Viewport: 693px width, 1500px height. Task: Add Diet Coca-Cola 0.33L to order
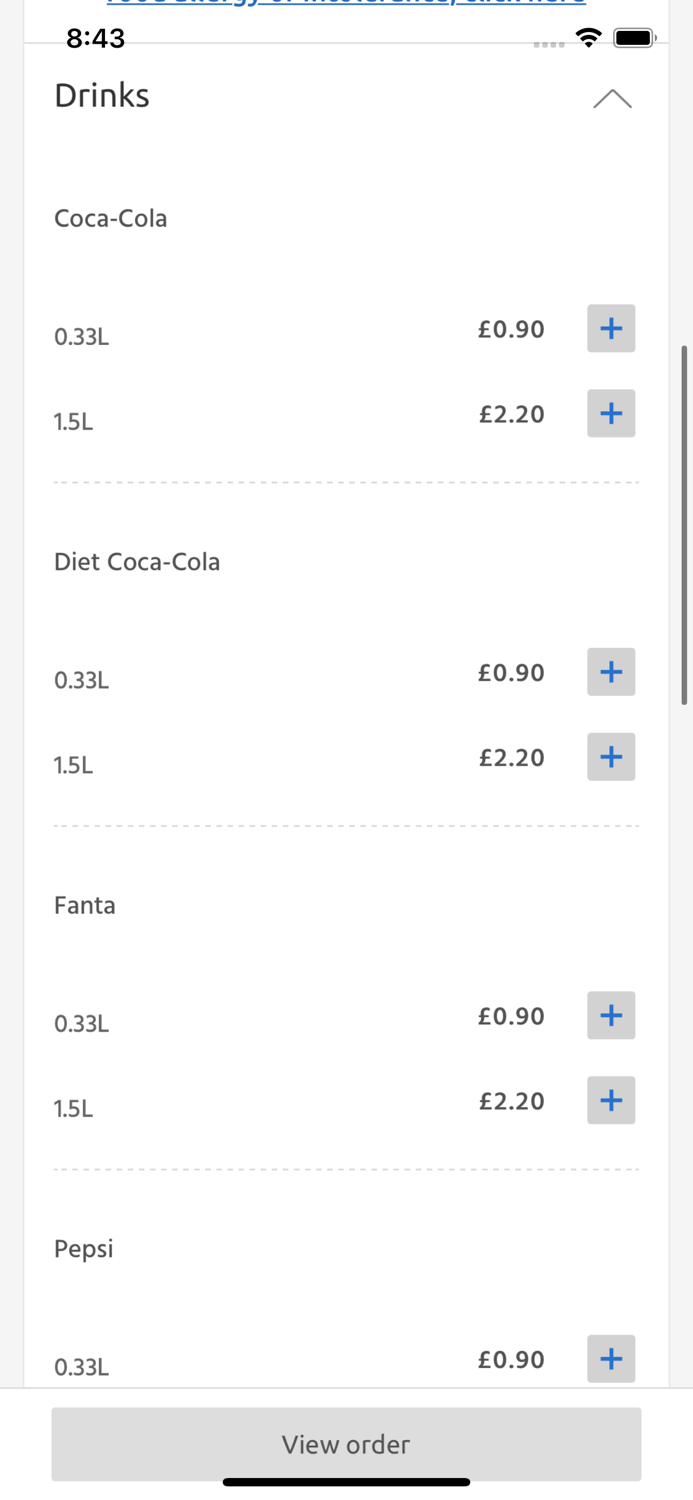point(611,672)
